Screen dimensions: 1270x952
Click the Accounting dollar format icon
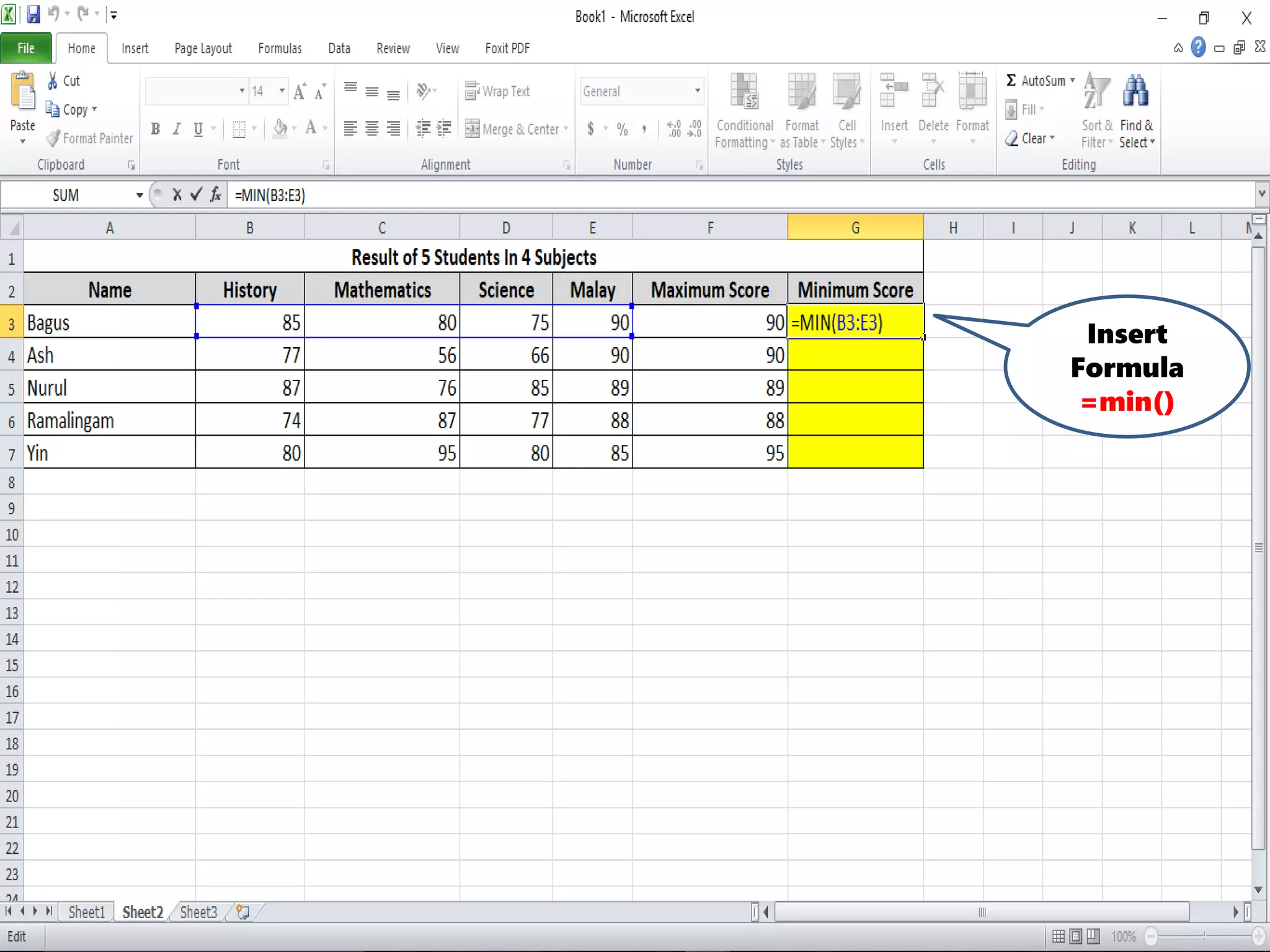click(590, 129)
